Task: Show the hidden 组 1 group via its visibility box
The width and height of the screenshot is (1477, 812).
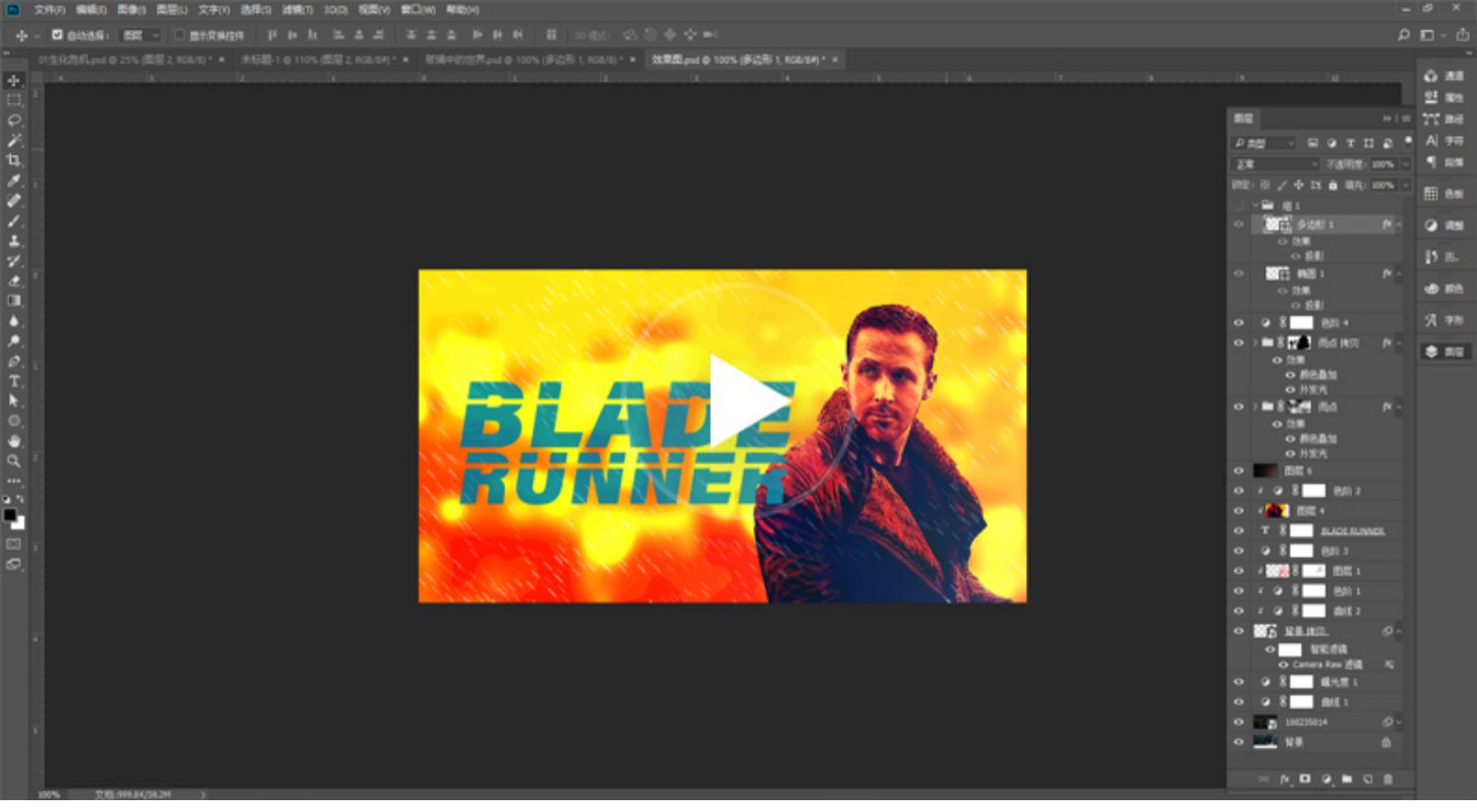Action: point(1239,206)
